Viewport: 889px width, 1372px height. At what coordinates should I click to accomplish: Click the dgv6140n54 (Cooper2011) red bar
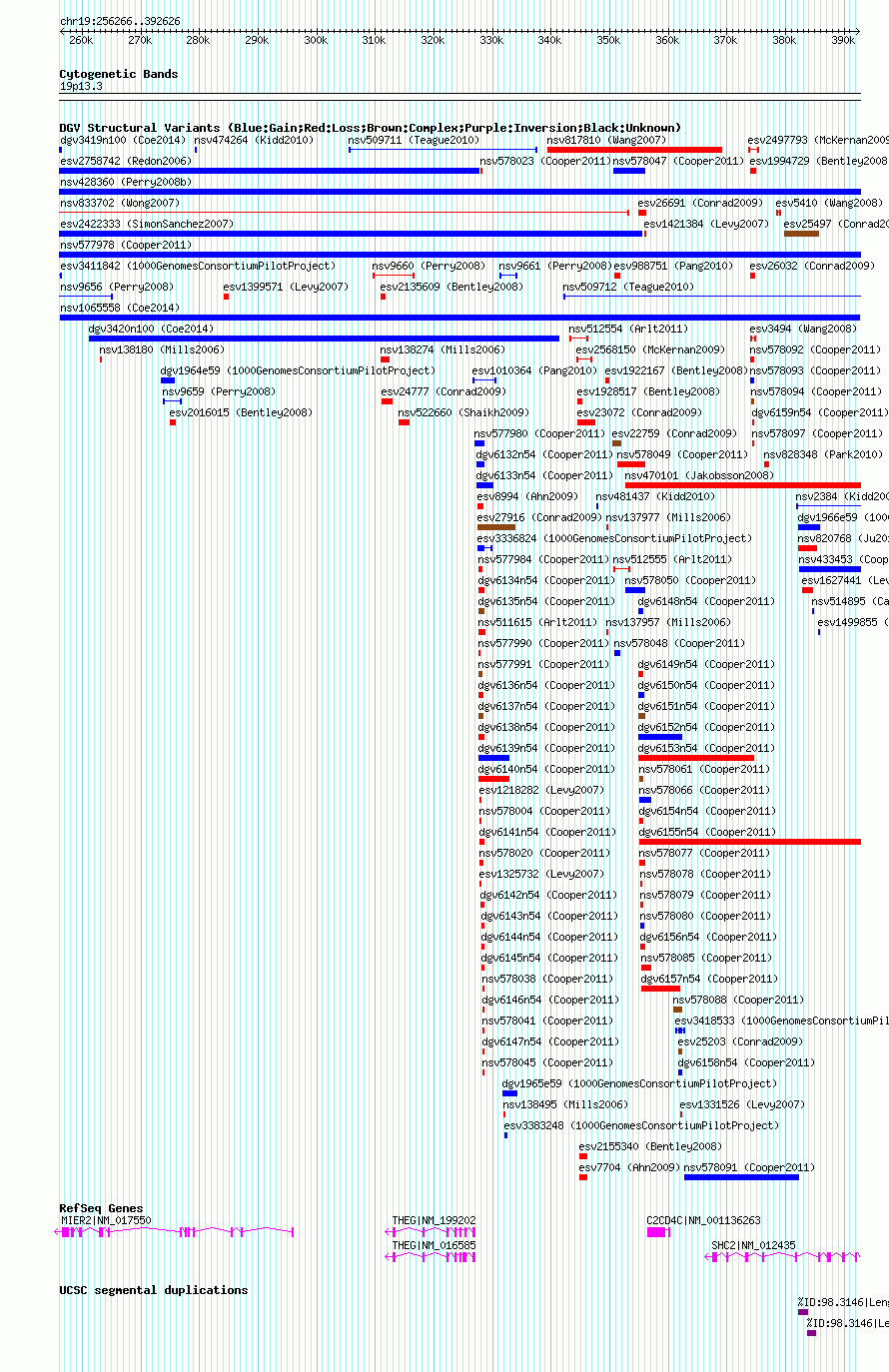click(493, 779)
